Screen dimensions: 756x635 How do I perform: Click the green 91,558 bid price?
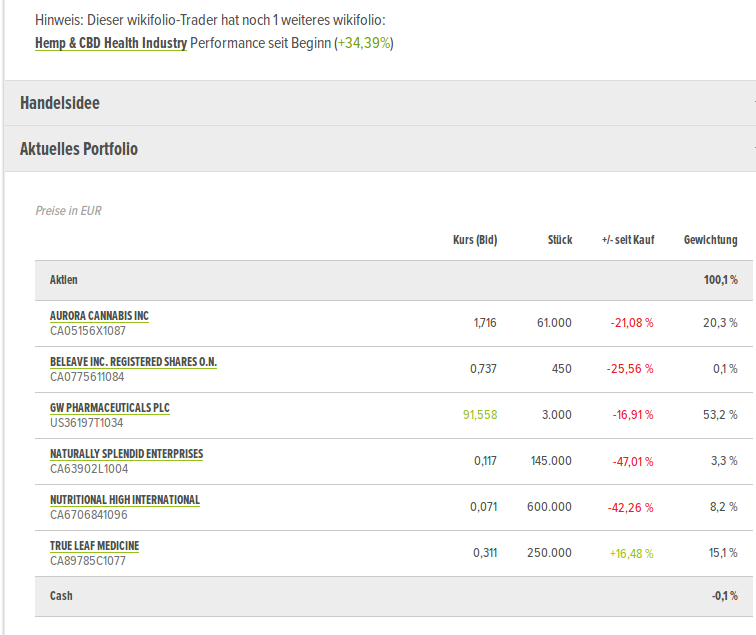[479, 415]
